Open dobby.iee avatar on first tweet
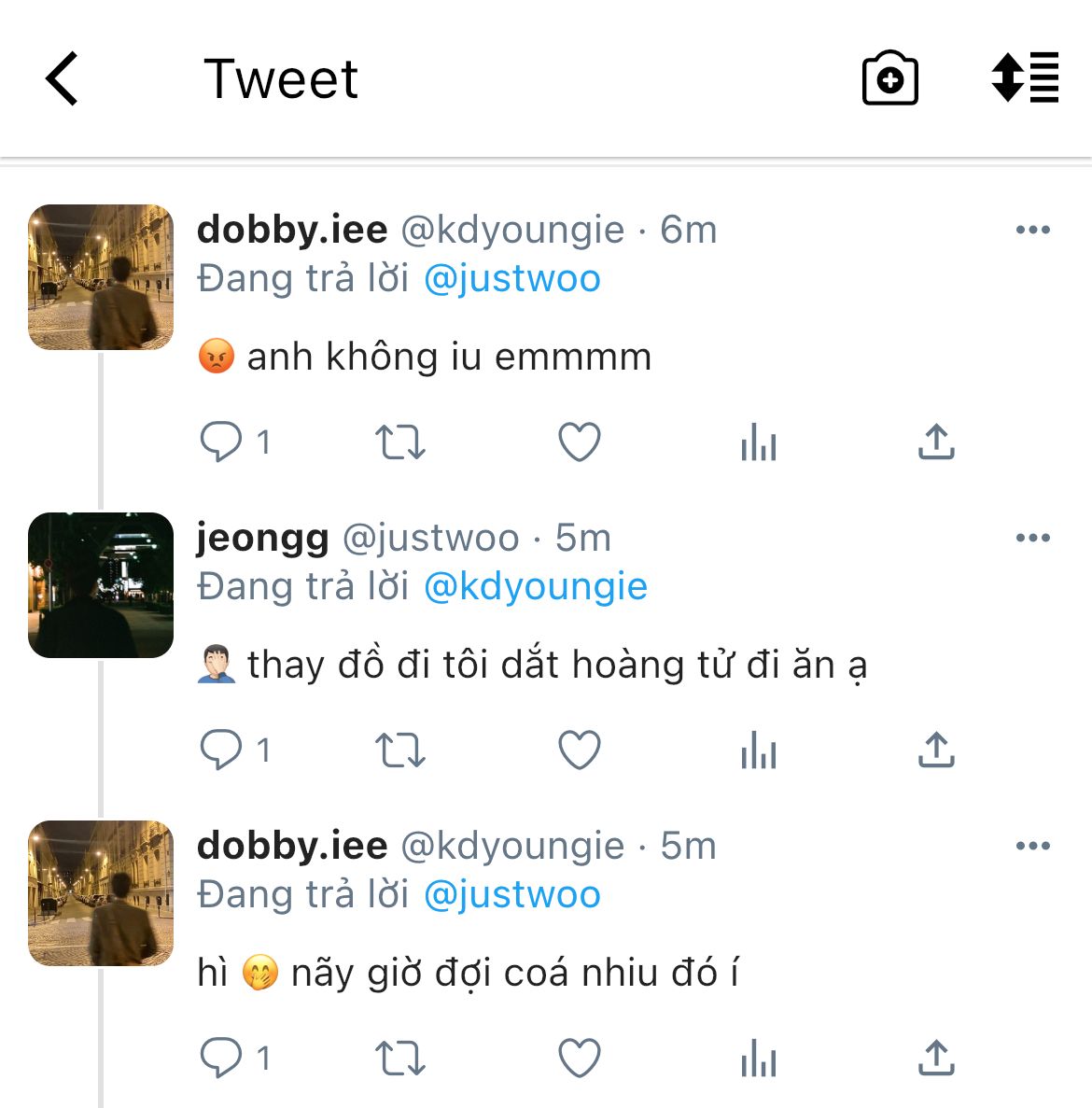 101,277
